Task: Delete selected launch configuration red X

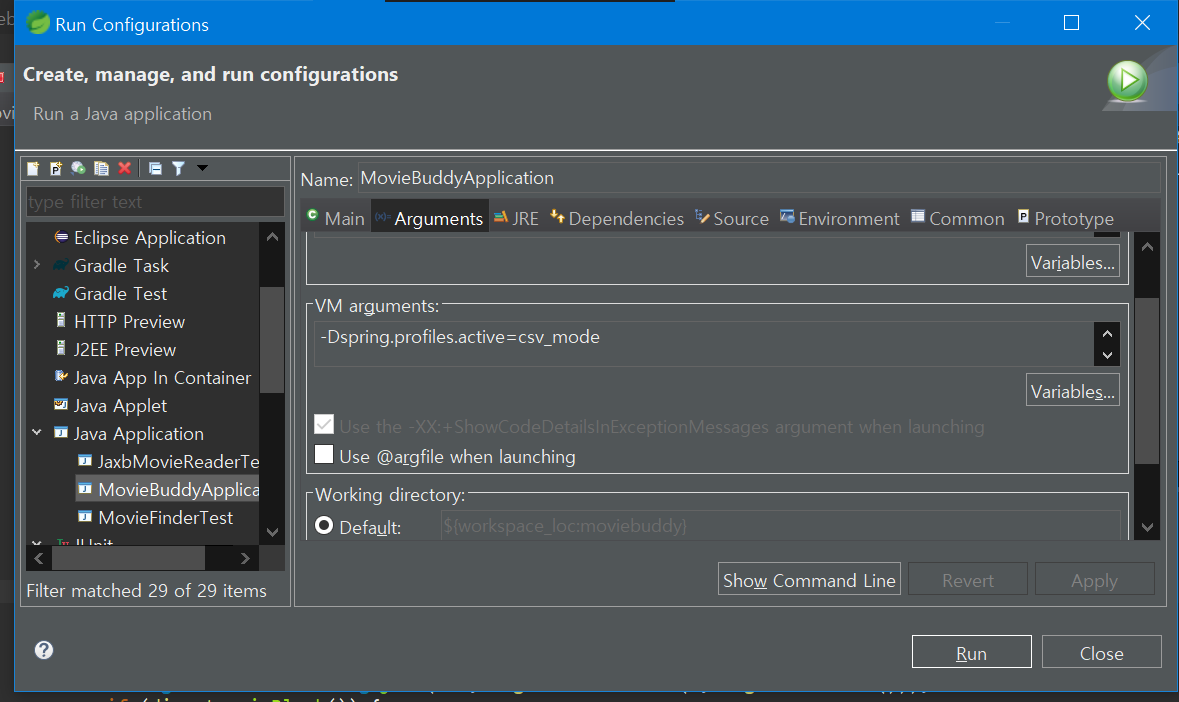Action: pos(125,168)
